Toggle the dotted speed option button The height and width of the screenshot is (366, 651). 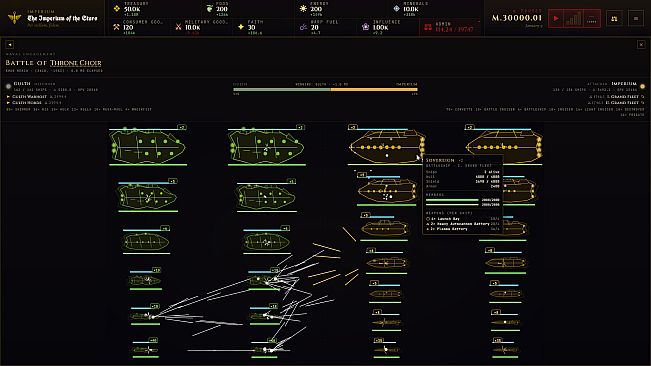[x=592, y=18]
